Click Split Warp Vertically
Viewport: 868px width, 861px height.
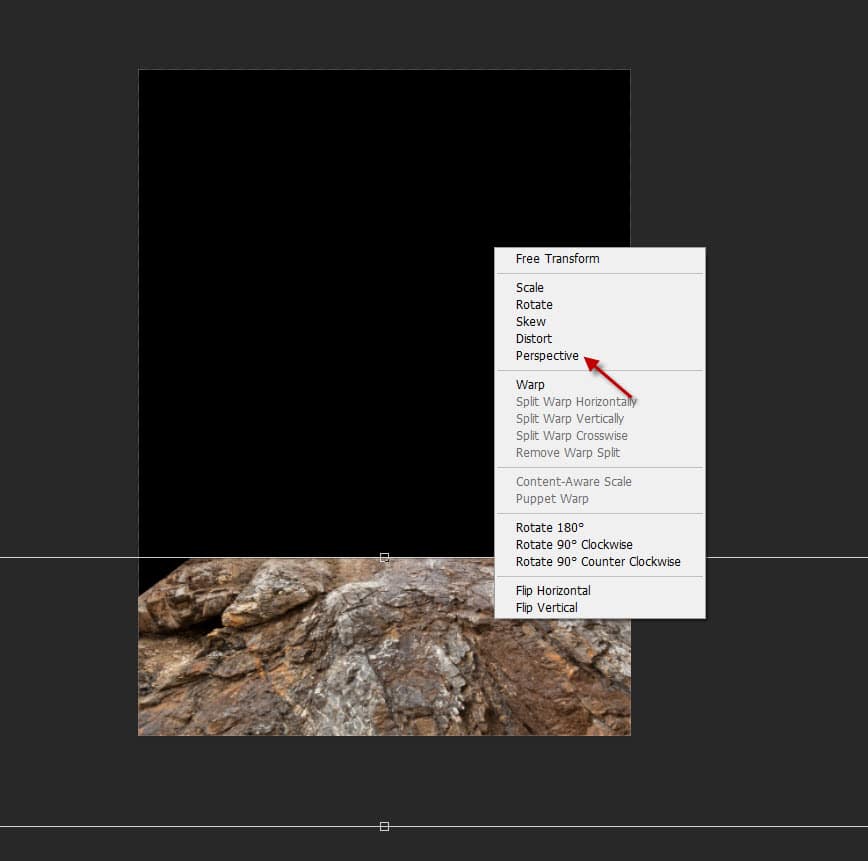569,419
